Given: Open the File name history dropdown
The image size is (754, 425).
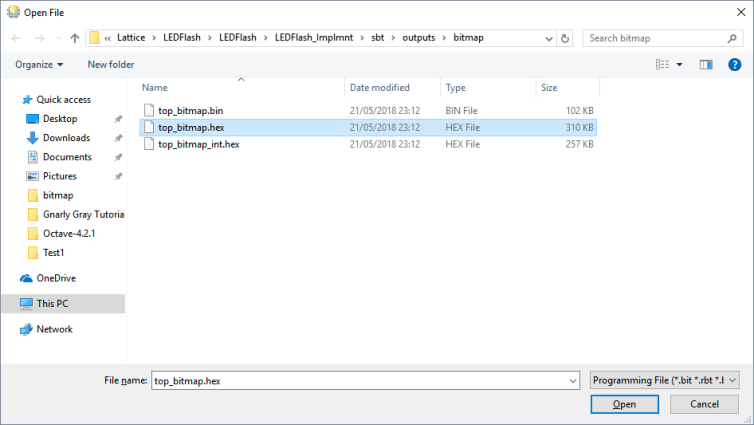Looking at the screenshot, I should point(572,381).
